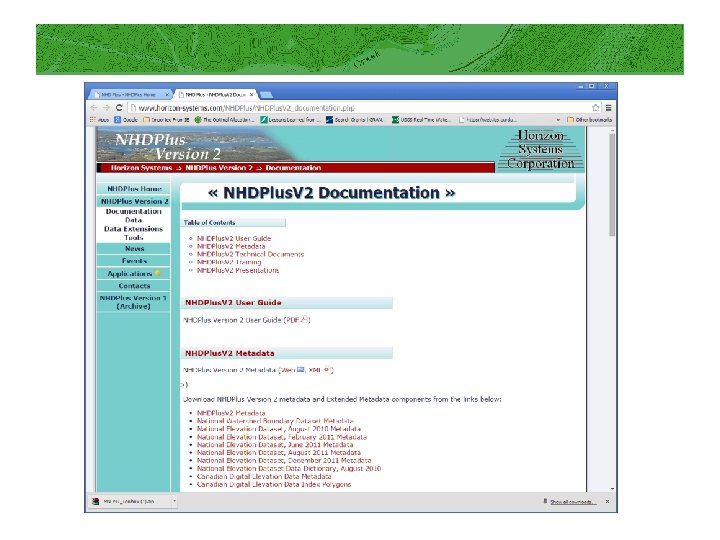
Task: Click the page vertical scrollbar thumb
Action: pos(612,185)
